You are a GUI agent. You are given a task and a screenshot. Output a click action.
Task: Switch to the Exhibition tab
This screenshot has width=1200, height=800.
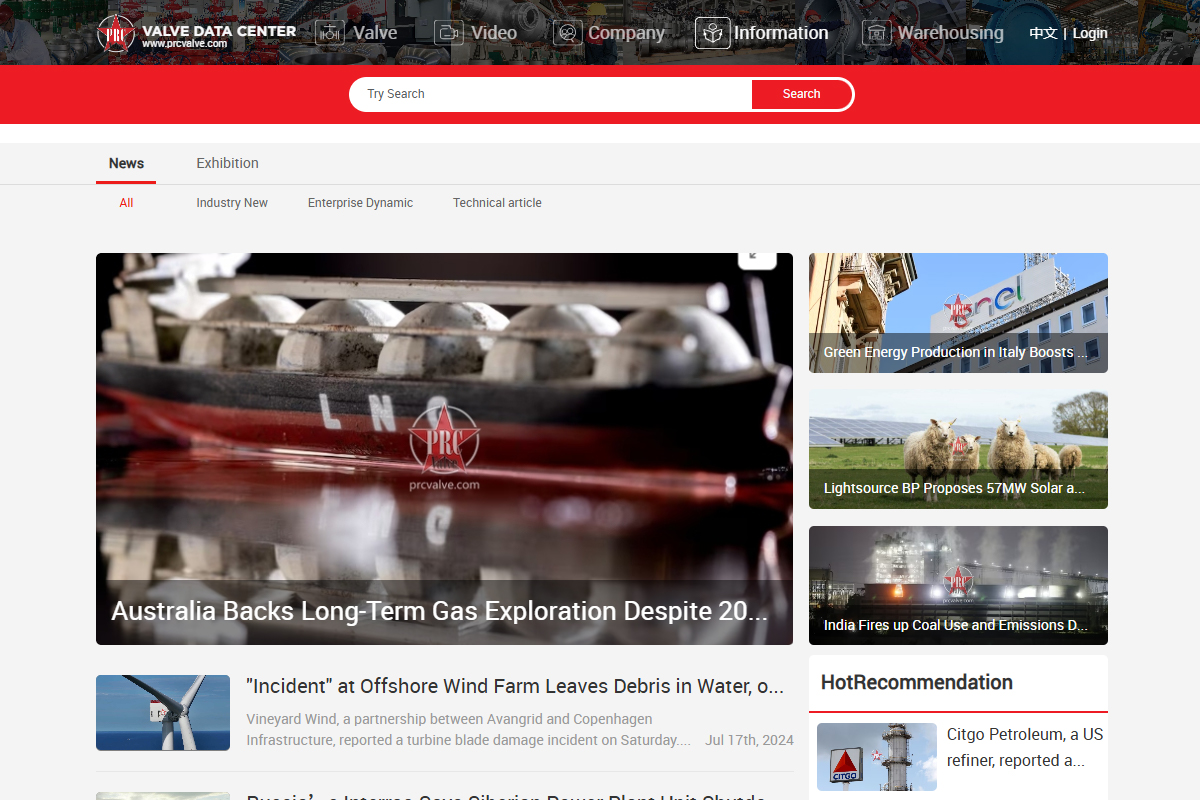[x=227, y=163]
